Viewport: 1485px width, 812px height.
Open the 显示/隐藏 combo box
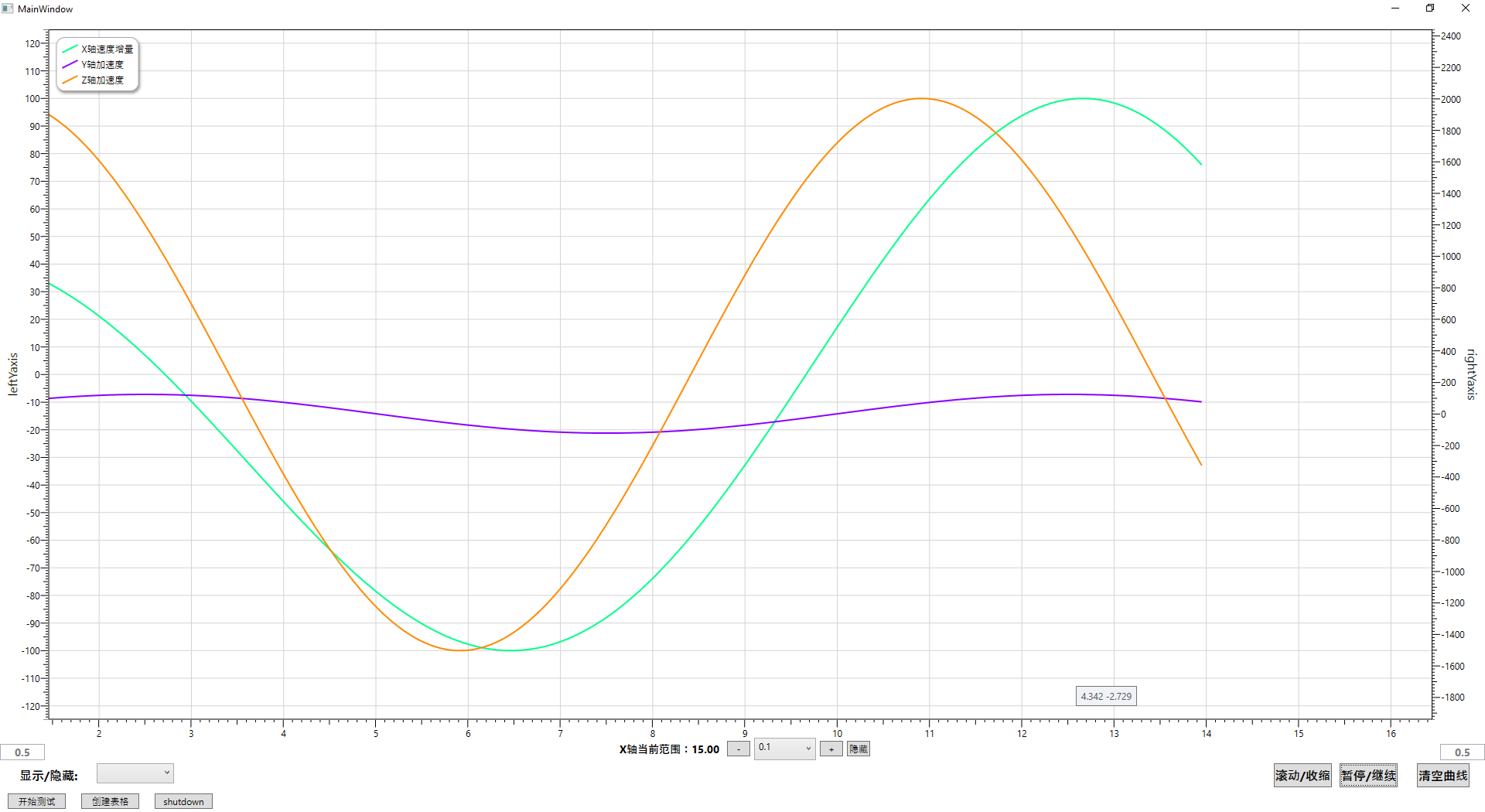[x=135, y=773]
